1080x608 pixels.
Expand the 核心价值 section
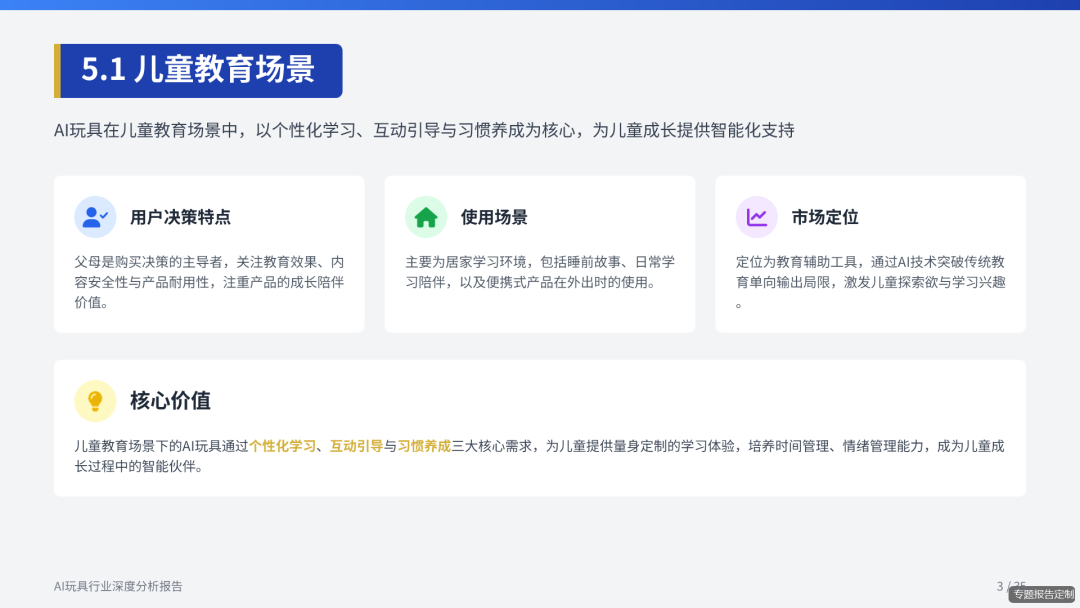pyautogui.click(x=540, y=427)
